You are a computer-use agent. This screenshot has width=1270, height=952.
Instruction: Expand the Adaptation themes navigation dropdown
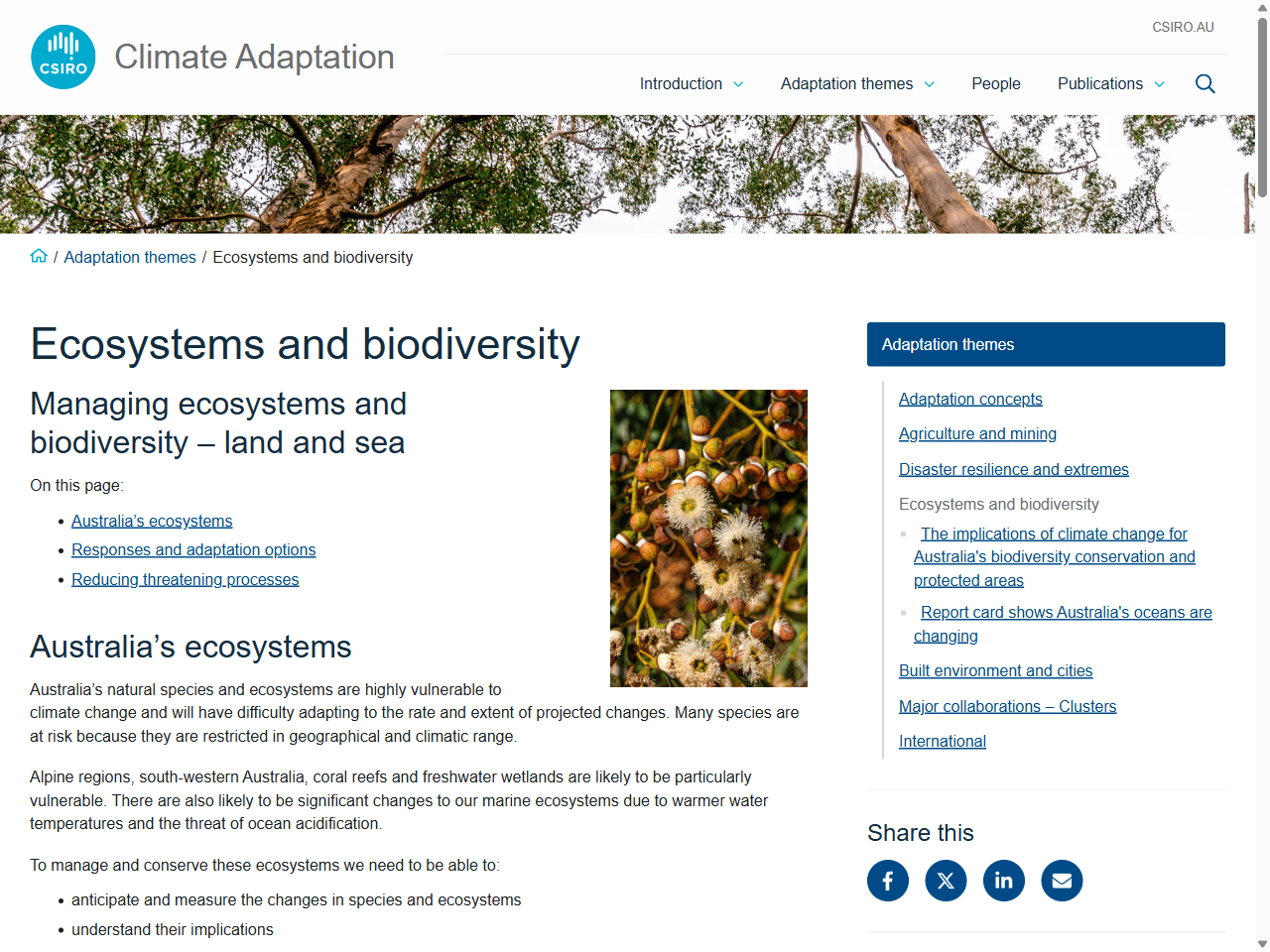pyautogui.click(x=857, y=84)
